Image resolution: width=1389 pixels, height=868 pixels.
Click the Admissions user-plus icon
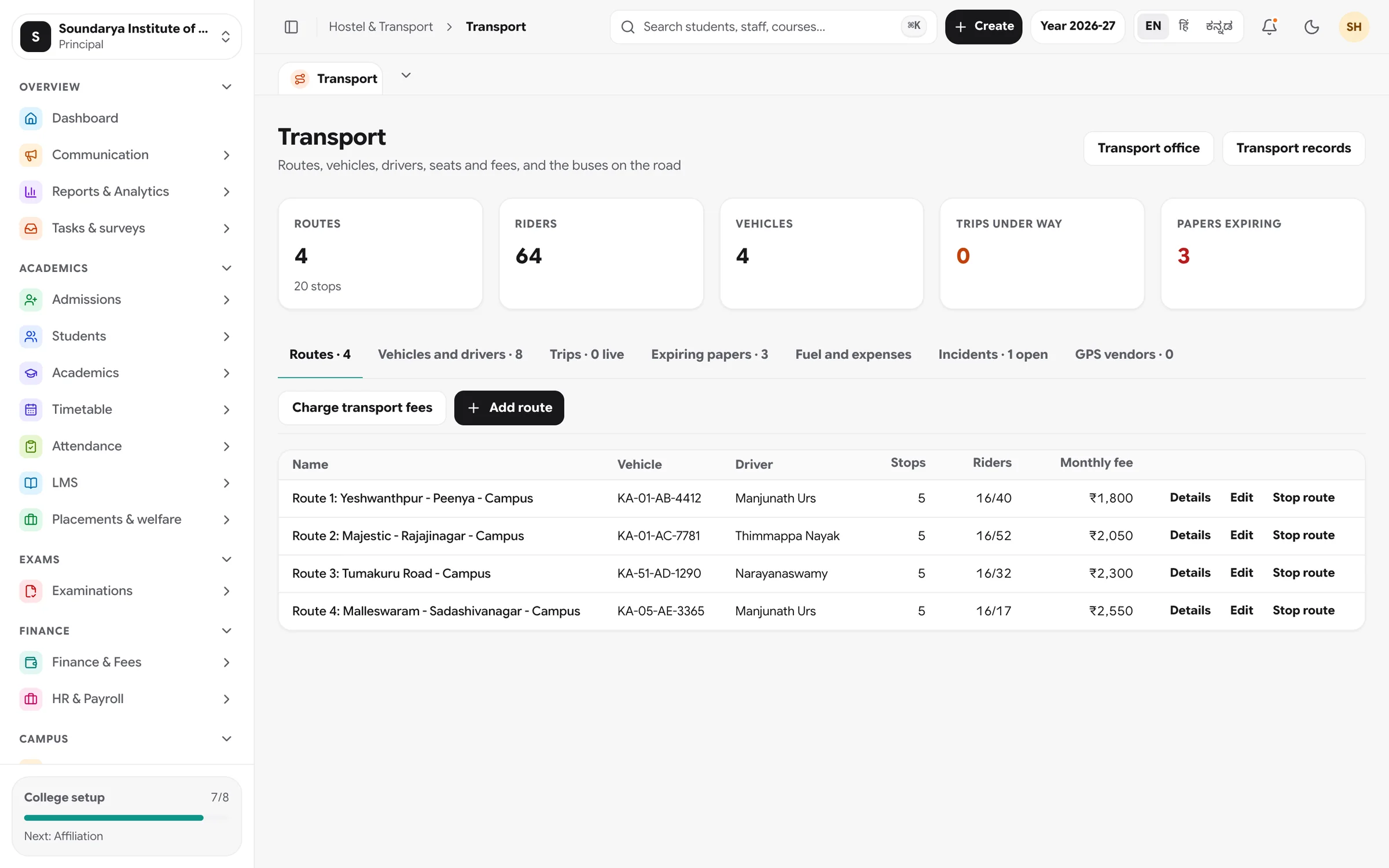click(31, 299)
